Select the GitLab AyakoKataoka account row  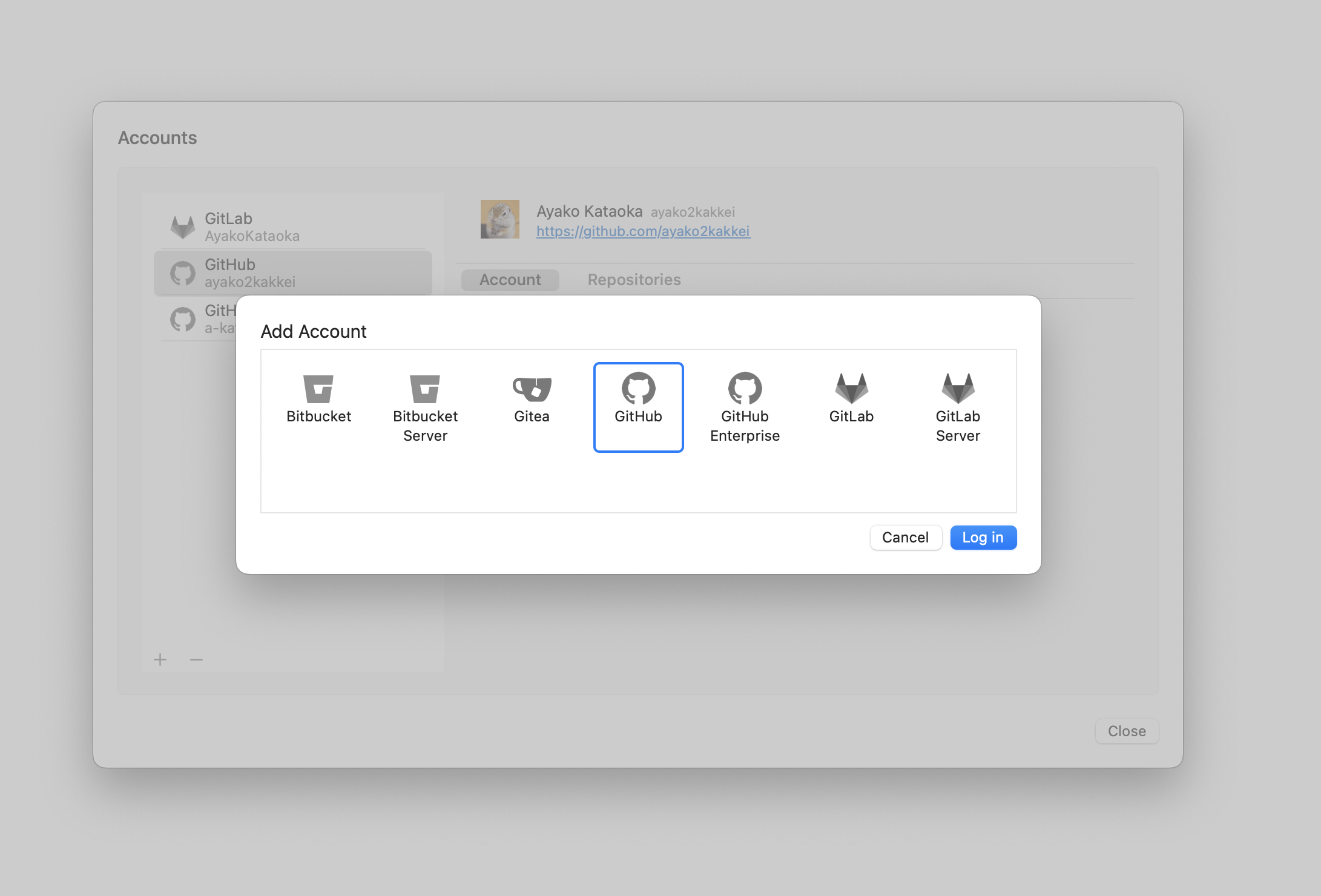[x=293, y=227]
